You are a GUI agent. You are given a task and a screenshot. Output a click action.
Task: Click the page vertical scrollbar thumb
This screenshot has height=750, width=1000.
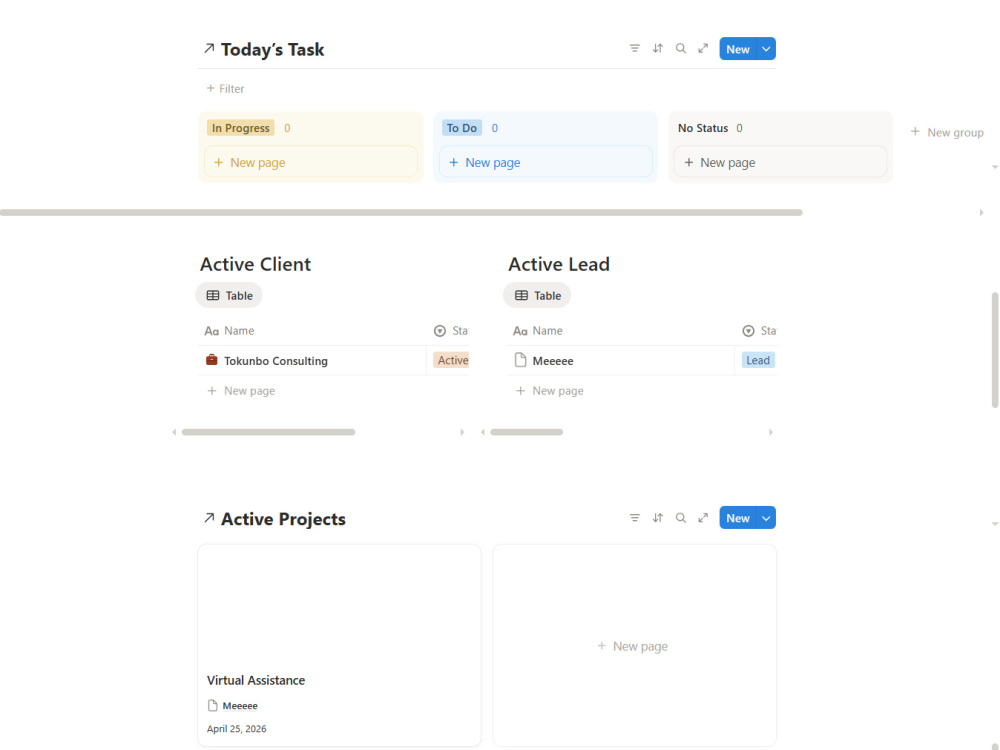[995, 349]
